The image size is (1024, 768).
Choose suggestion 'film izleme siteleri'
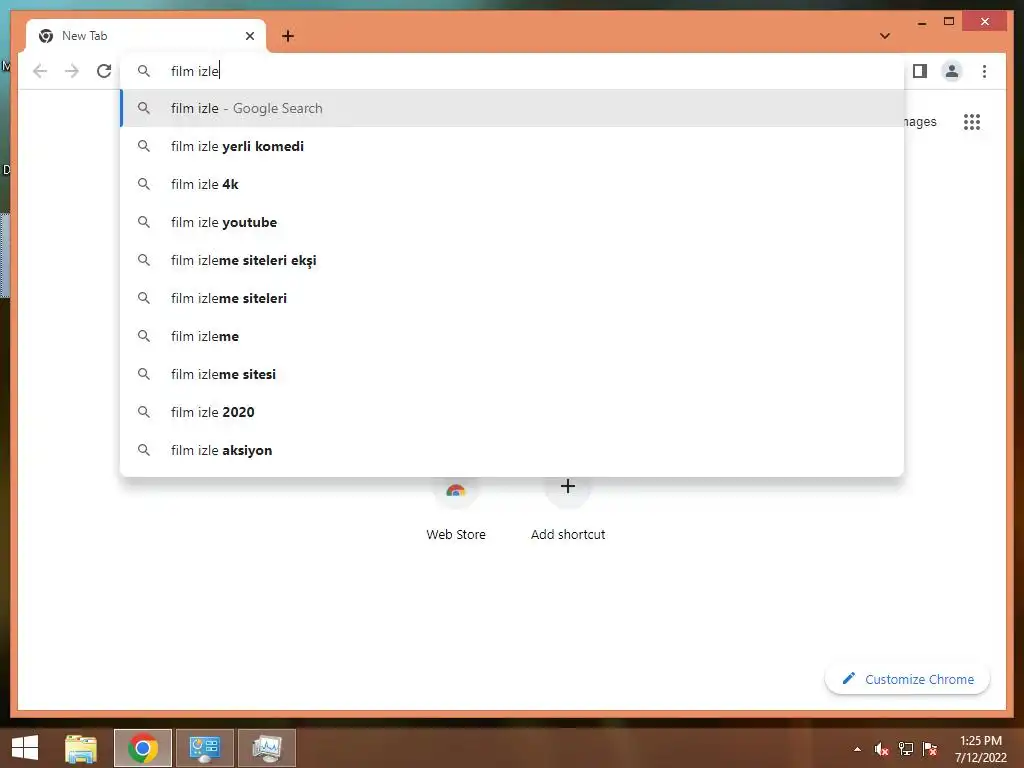point(513,298)
